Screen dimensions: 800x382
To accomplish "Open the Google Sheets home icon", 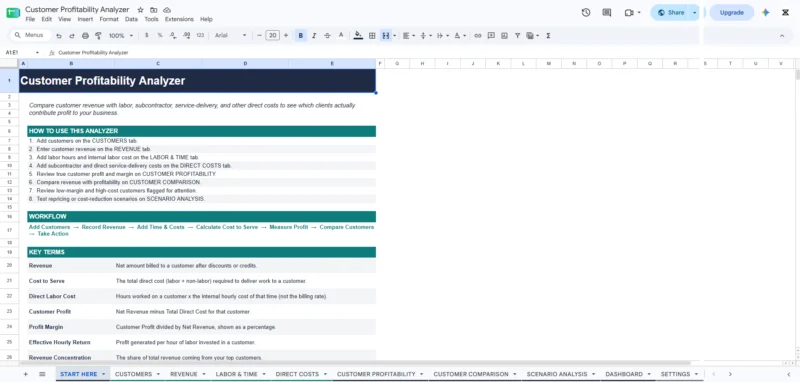I will pos(13,13).
